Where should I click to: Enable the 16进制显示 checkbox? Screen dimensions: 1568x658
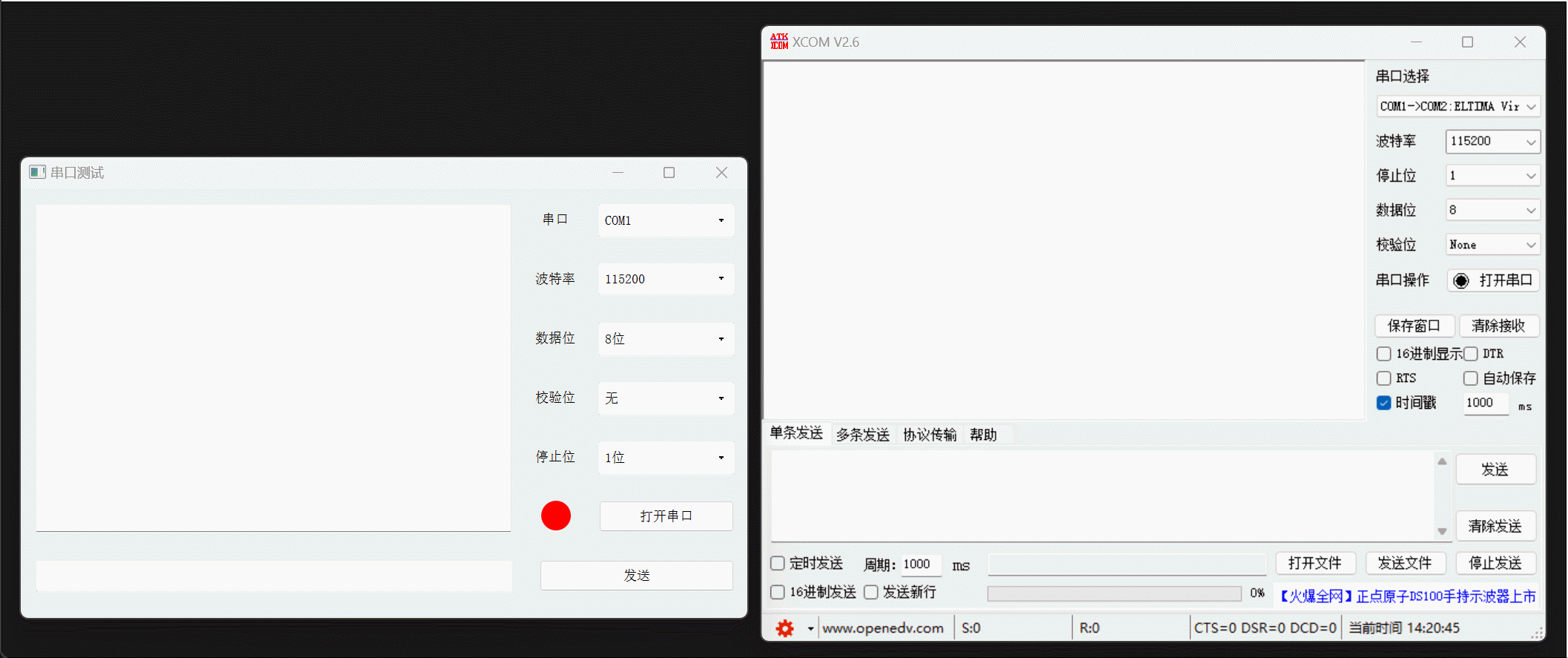(x=1383, y=354)
